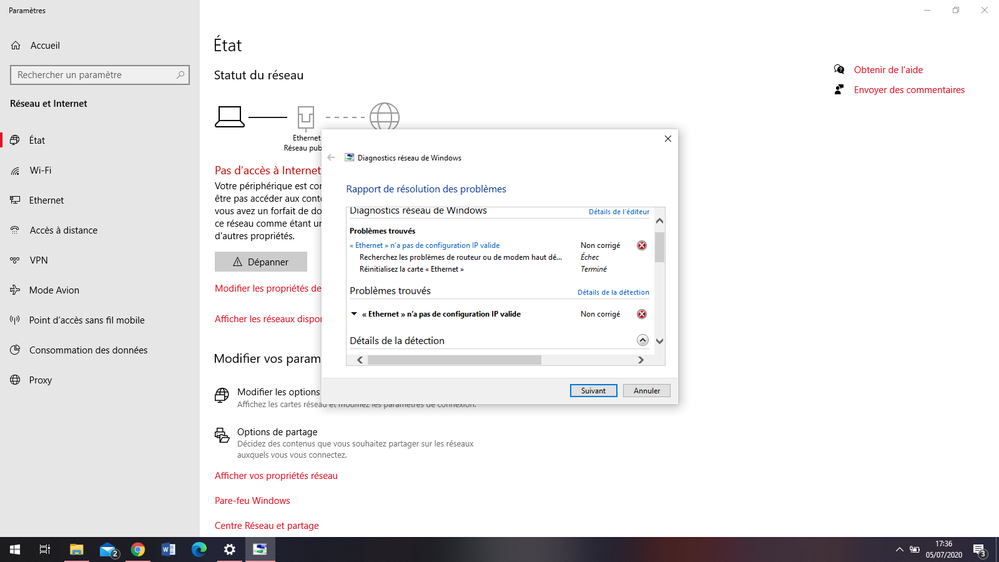Open the Mail app in taskbar
Image resolution: width=999 pixels, height=562 pixels.
[x=108, y=550]
